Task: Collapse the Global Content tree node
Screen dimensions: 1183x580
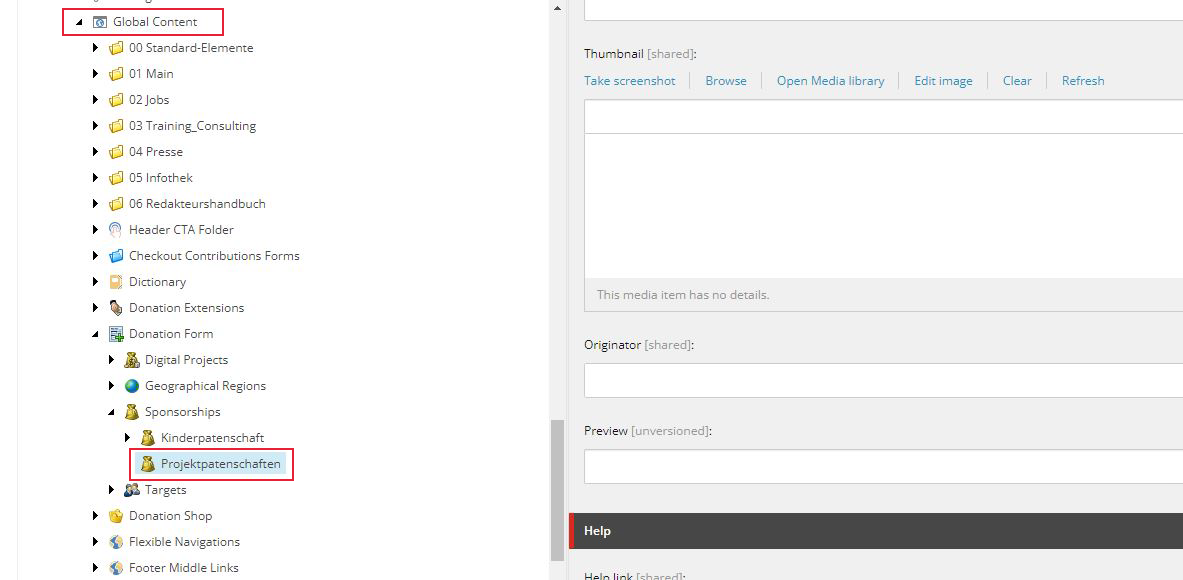Action: [x=79, y=23]
